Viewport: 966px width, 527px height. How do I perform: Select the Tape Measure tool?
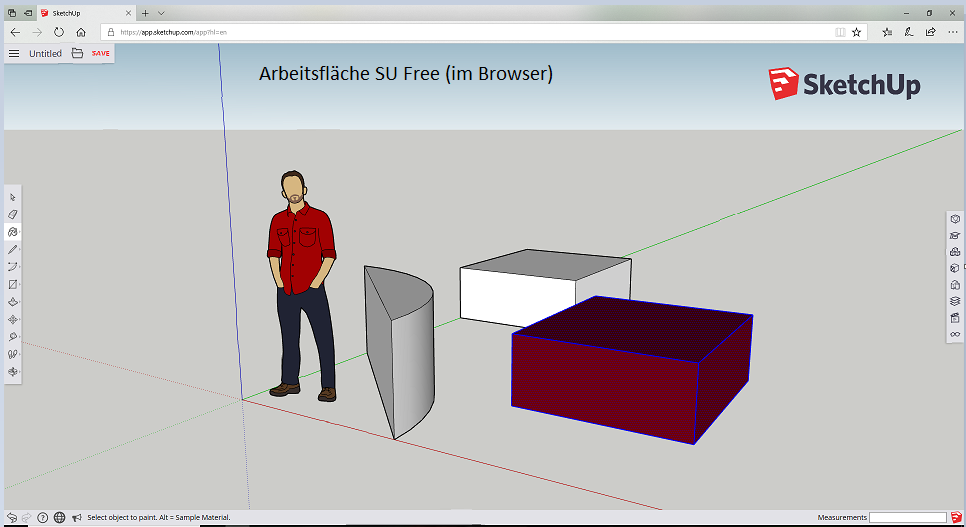point(13,336)
